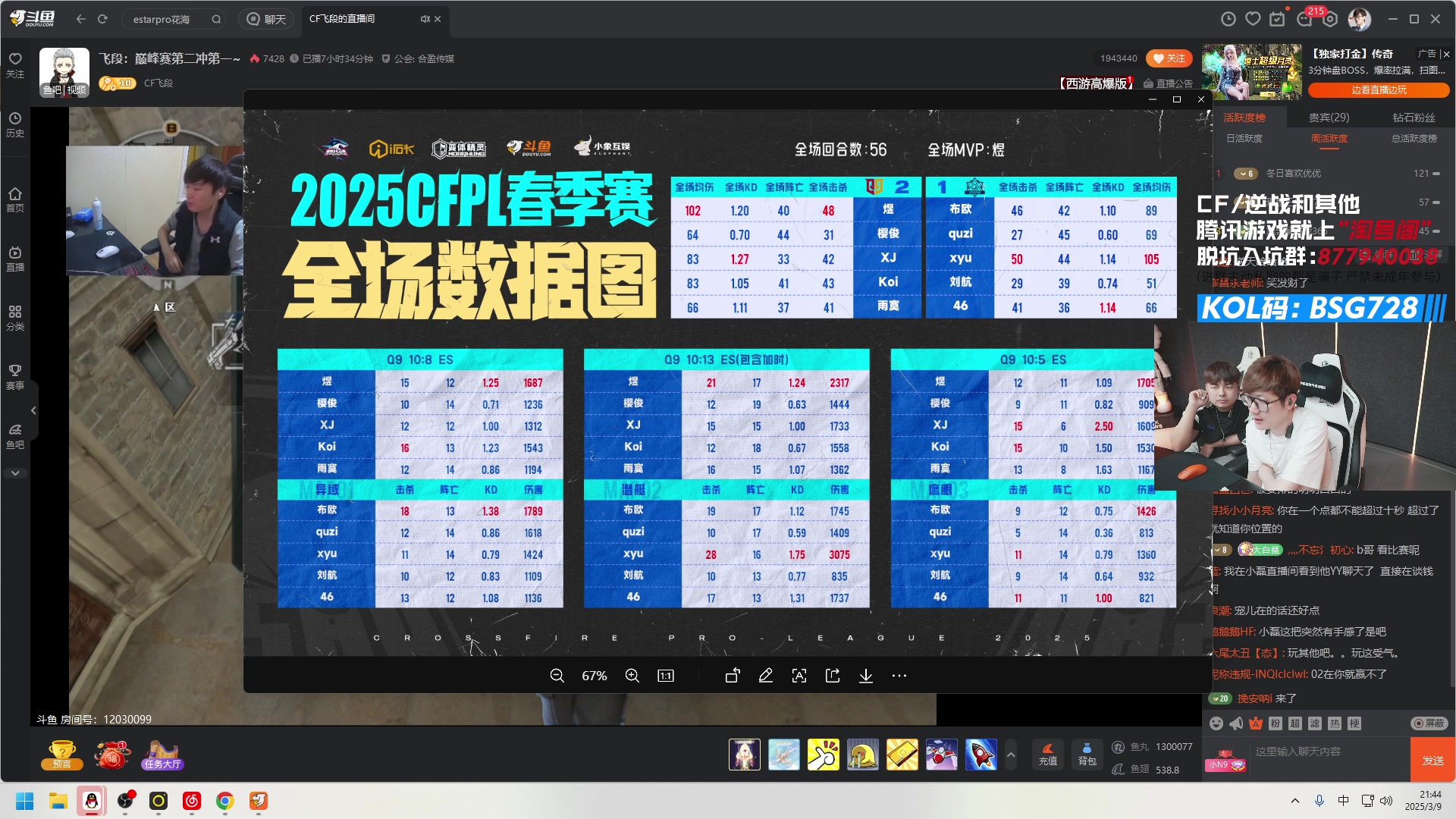The image size is (1456, 819).
Task: Switch to the 贵宾(29) tab
Action: [x=1329, y=118]
